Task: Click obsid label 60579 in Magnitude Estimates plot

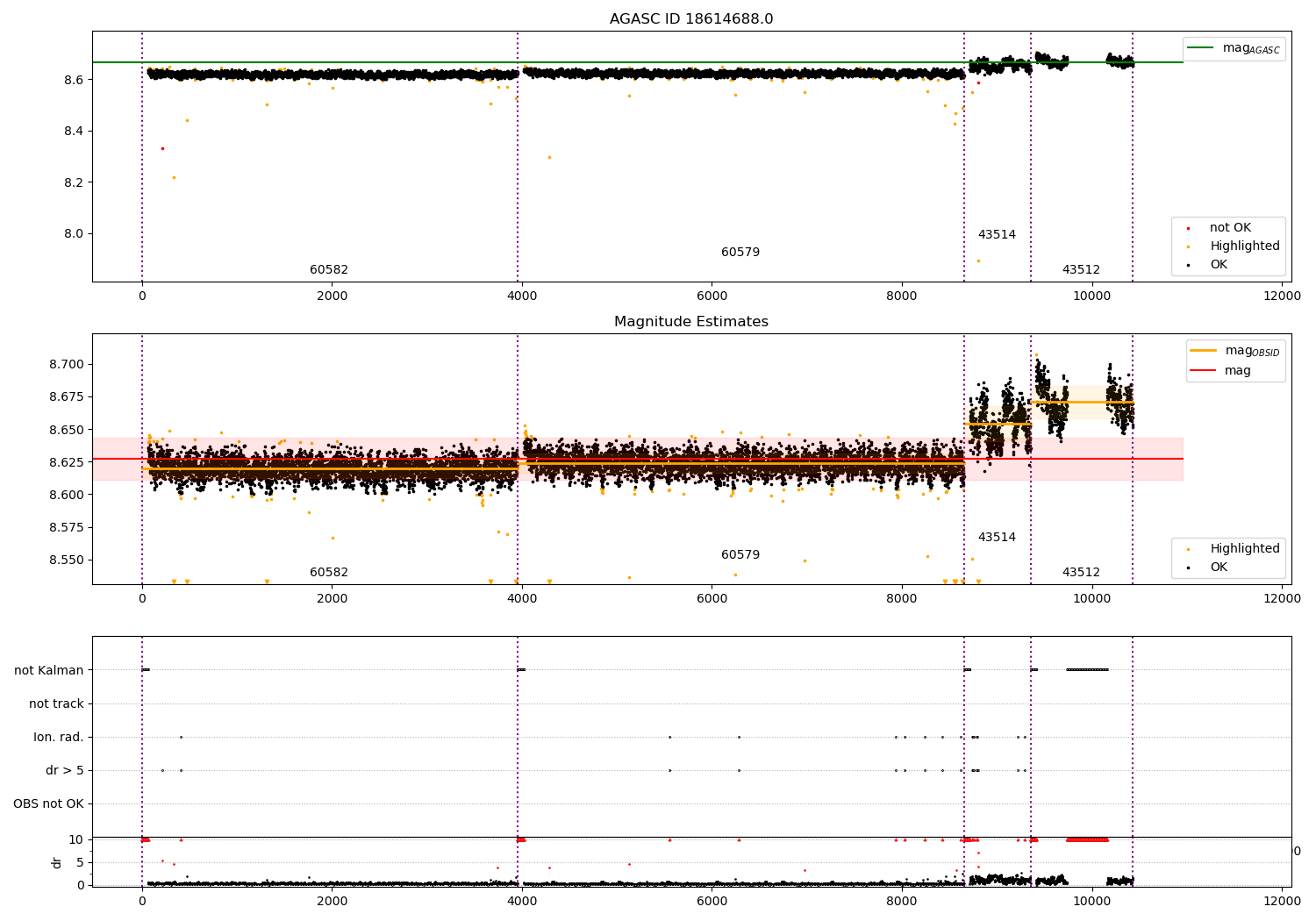Action: coord(740,555)
